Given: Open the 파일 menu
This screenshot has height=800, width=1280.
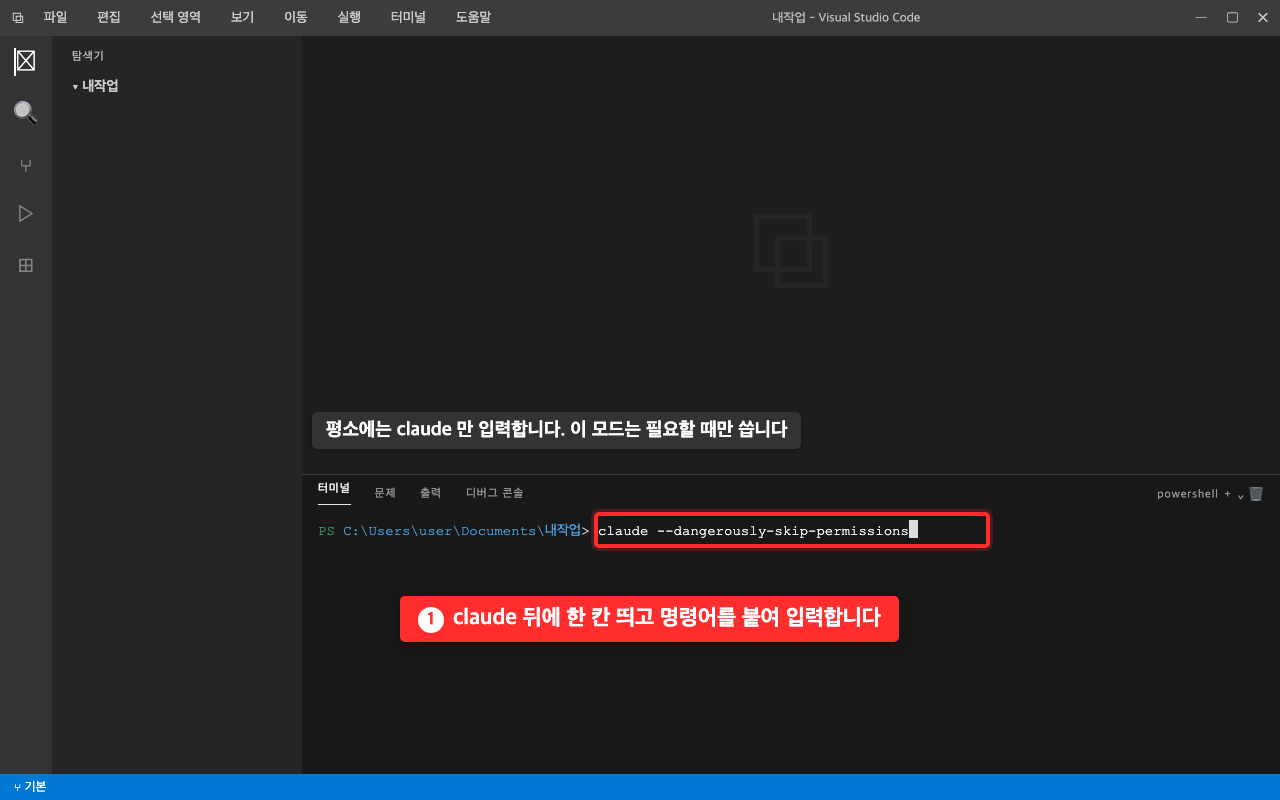Looking at the screenshot, I should pos(55,17).
